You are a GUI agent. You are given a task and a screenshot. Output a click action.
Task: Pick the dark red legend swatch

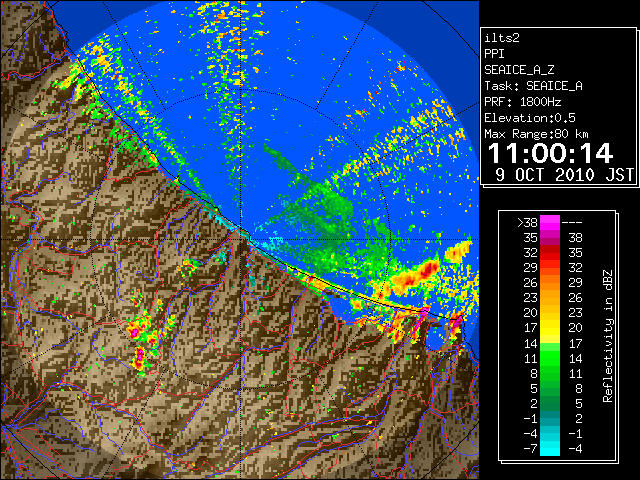tap(550, 249)
